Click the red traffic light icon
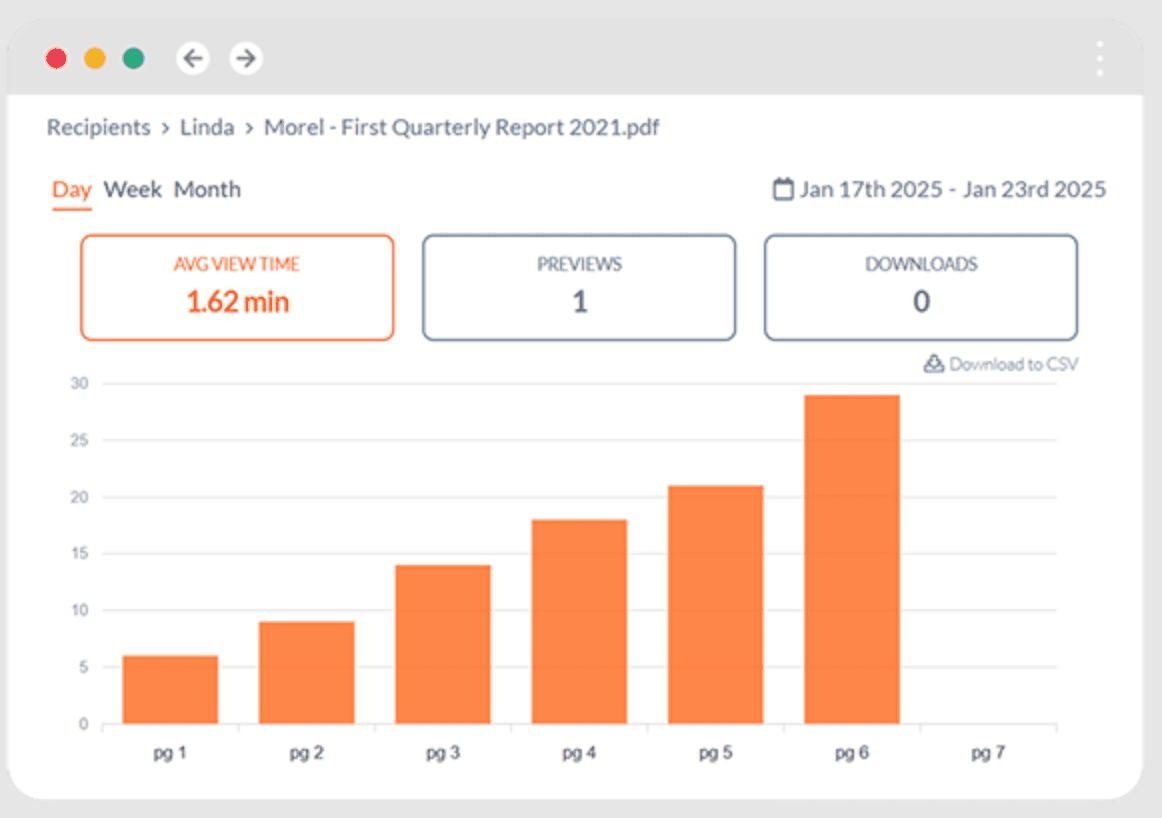Screen dimensions: 1162x818 pos(56,58)
